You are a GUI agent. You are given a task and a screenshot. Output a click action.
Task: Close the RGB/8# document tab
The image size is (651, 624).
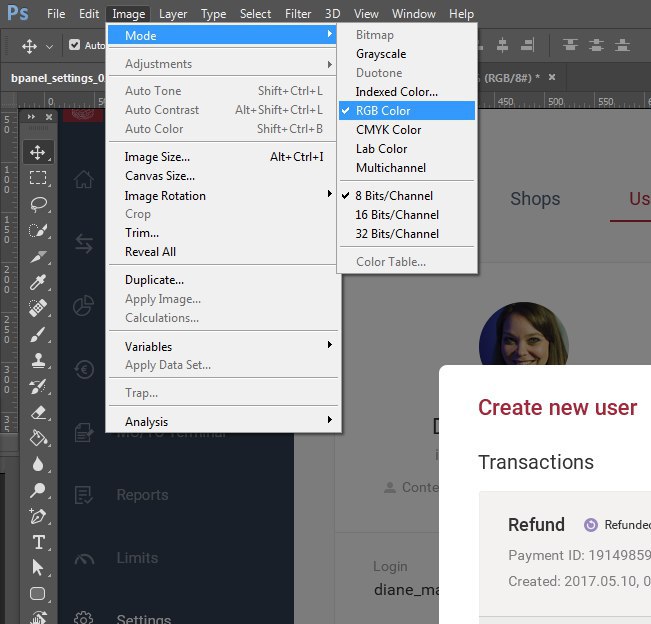[552, 77]
